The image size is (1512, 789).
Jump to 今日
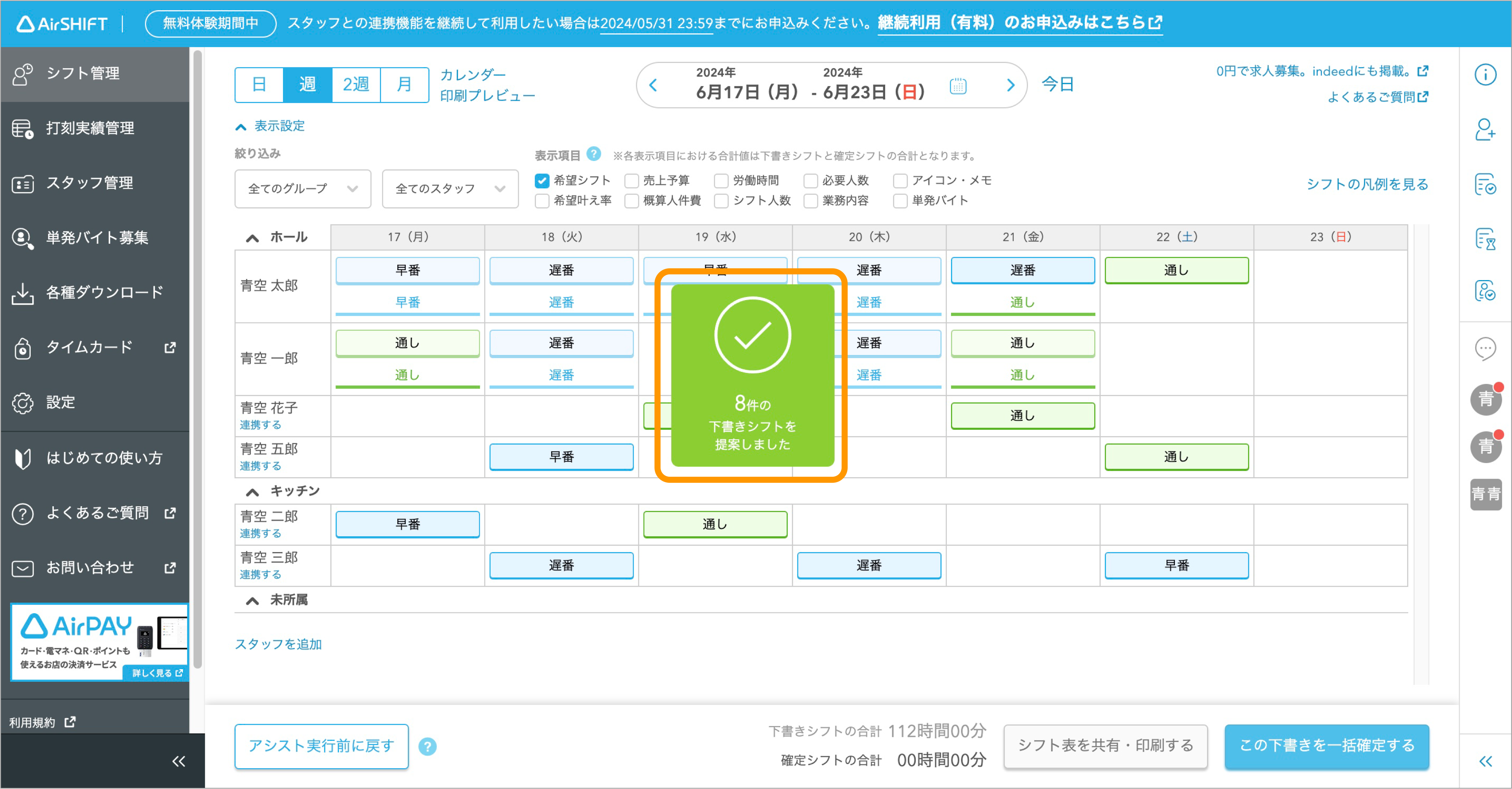point(1058,84)
